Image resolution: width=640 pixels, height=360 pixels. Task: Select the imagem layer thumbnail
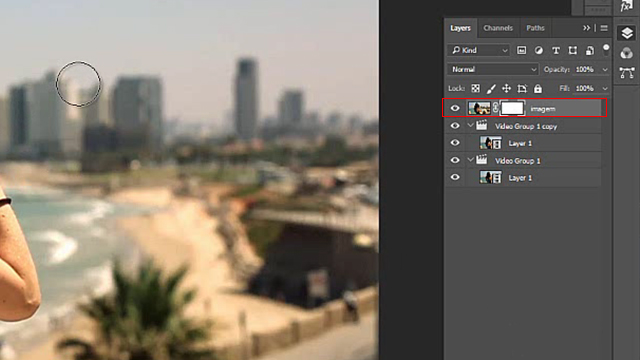pyautogui.click(x=479, y=108)
